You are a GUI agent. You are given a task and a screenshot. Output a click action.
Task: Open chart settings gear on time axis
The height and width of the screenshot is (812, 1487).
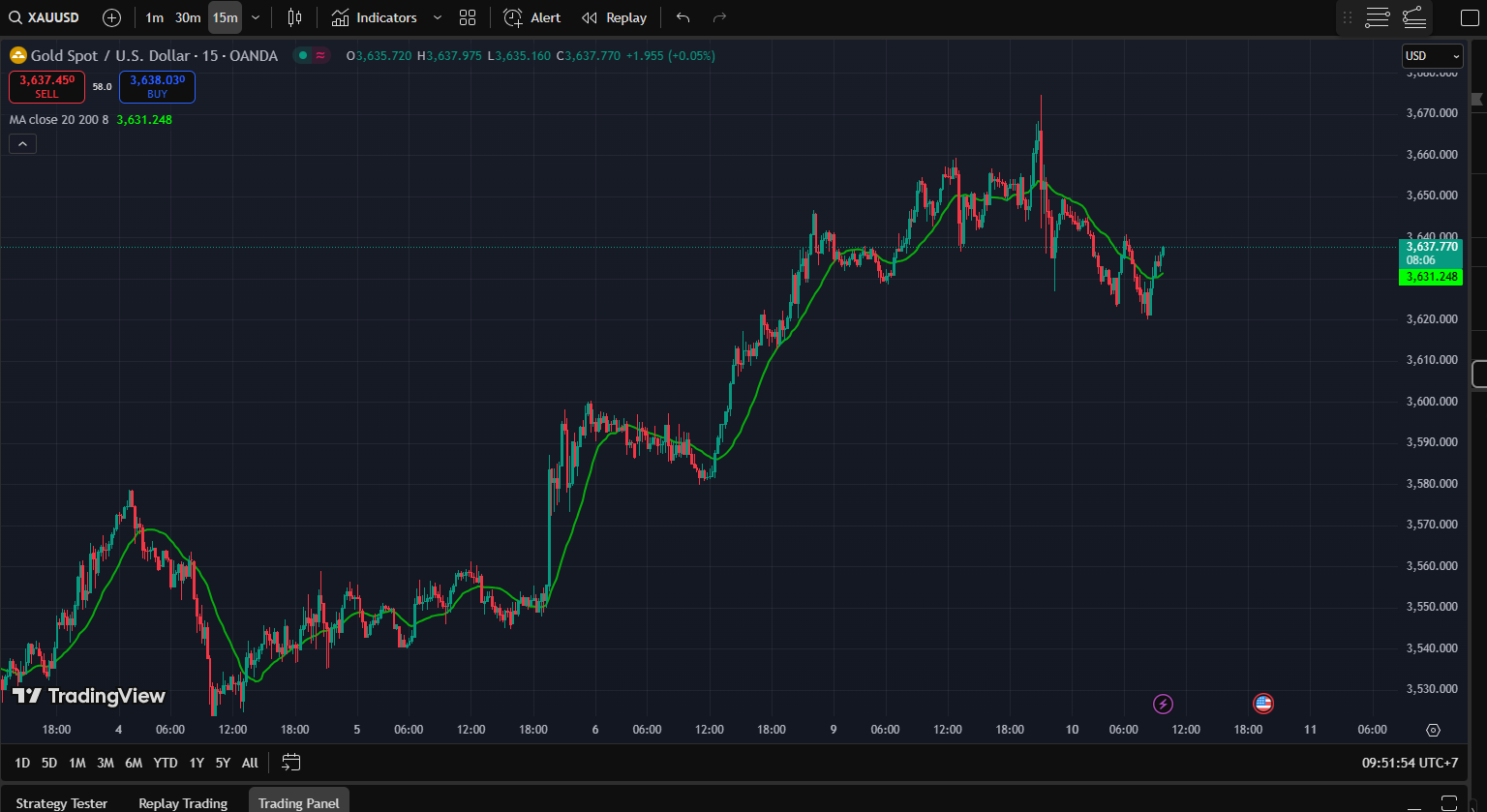click(1433, 730)
